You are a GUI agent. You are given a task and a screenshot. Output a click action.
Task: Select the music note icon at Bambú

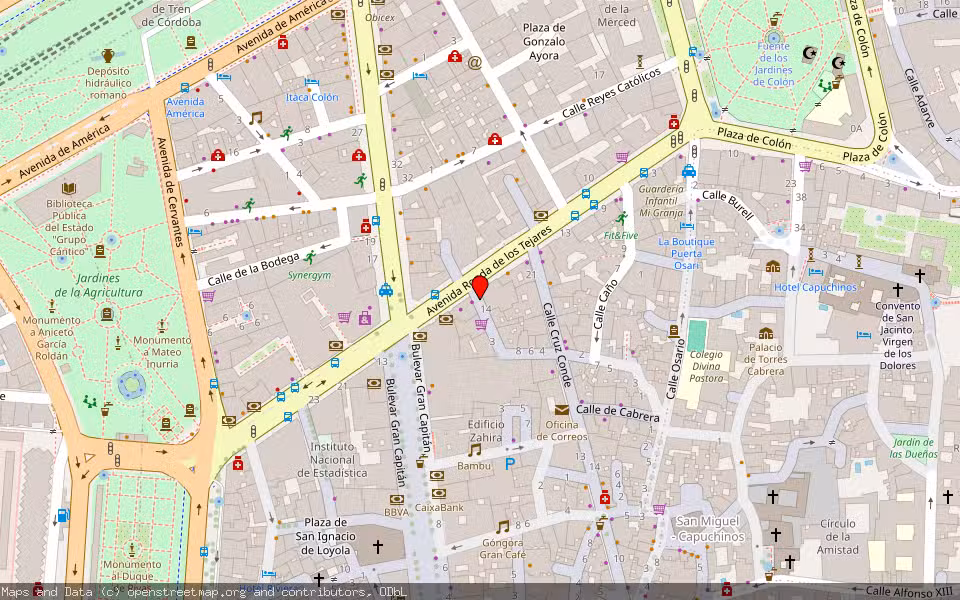pyautogui.click(x=474, y=450)
